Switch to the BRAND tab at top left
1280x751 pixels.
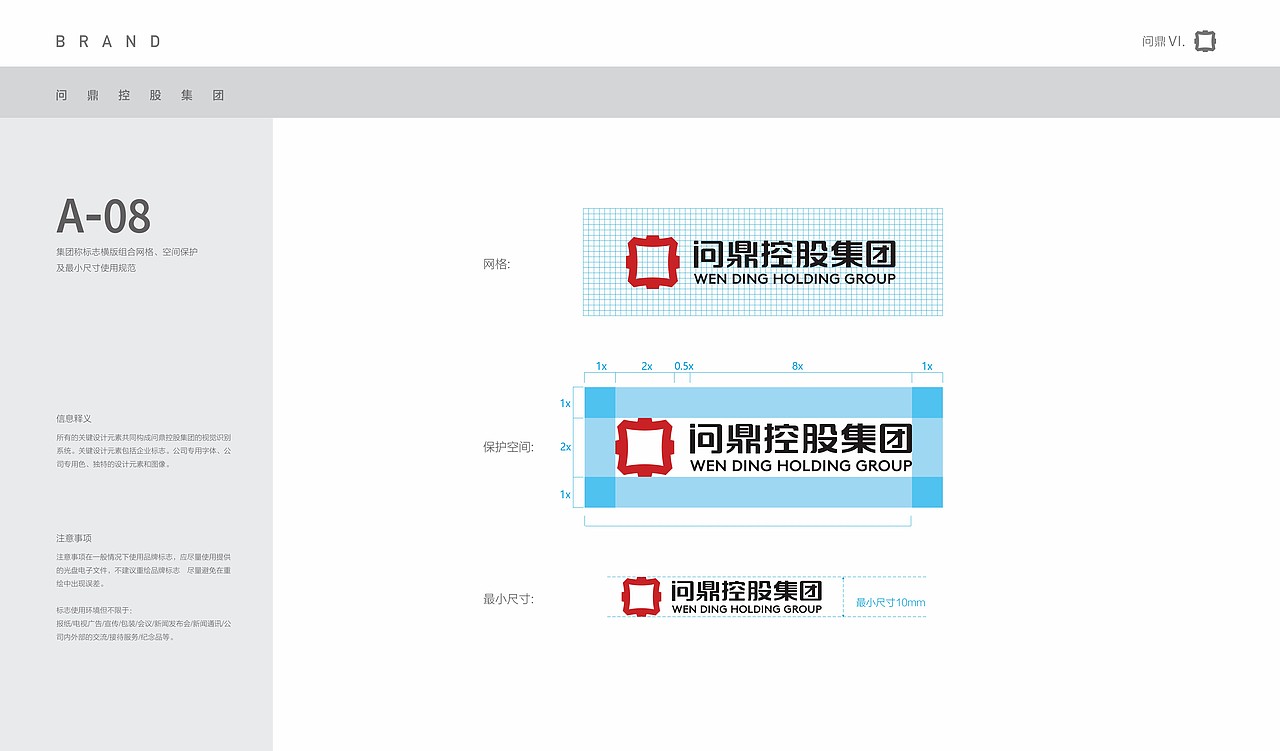[x=107, y=41]
